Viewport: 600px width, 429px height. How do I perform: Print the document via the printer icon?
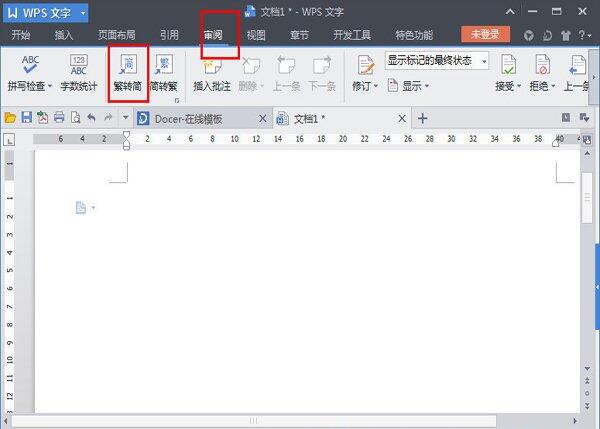coord(59,117)
